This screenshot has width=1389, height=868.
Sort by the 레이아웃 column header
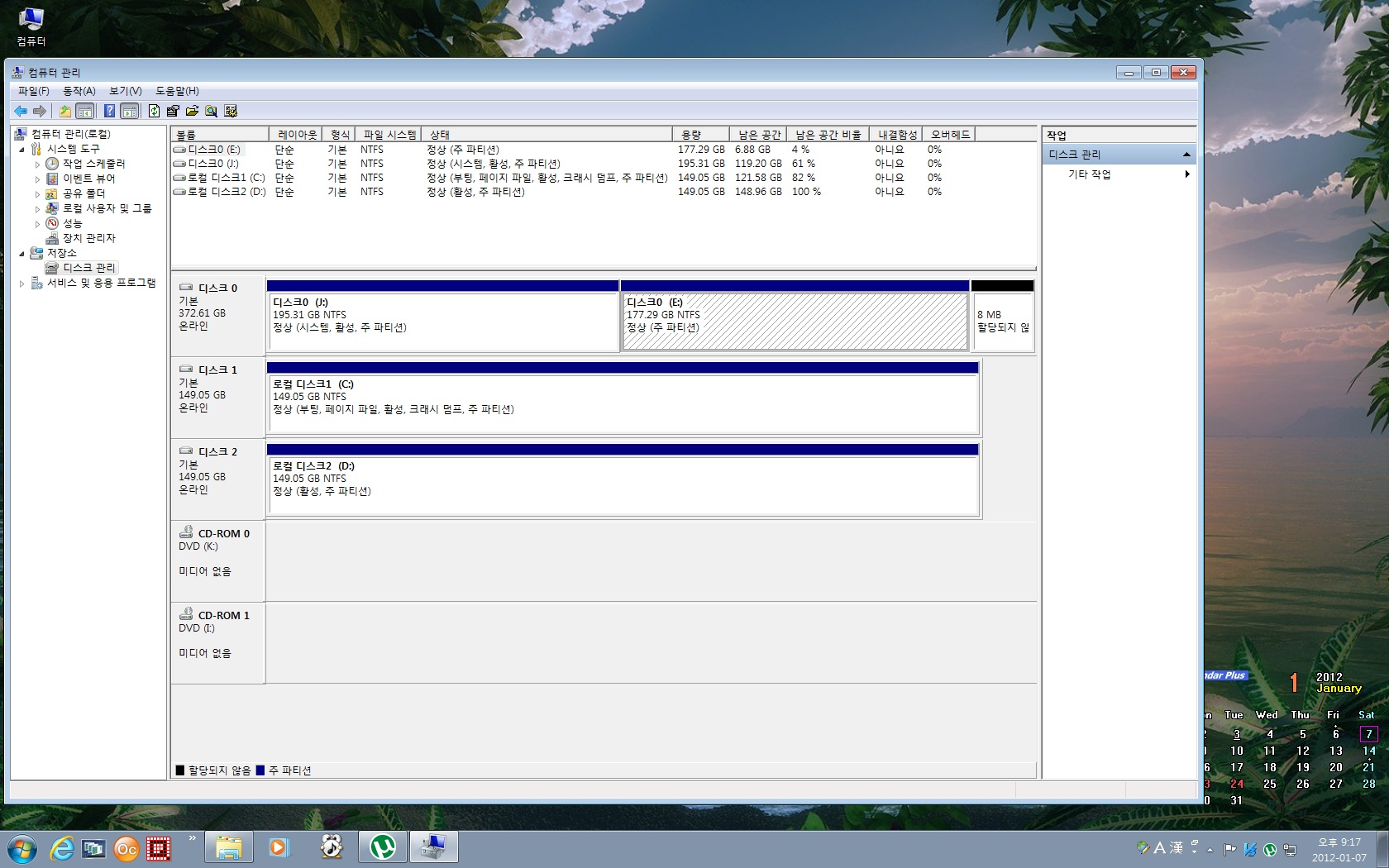point(297,134)
